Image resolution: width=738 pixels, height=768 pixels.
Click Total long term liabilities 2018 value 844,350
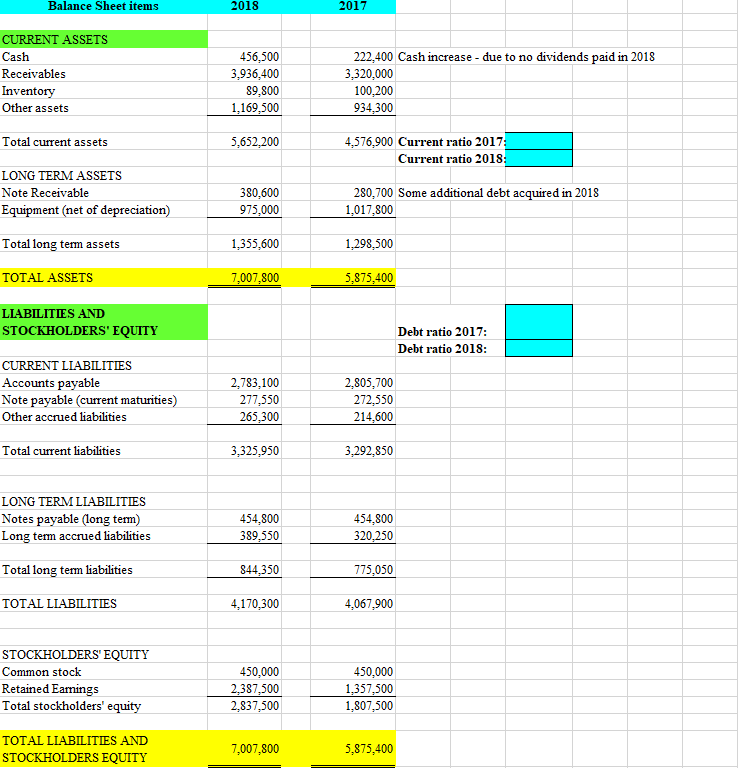pos(259,570)
